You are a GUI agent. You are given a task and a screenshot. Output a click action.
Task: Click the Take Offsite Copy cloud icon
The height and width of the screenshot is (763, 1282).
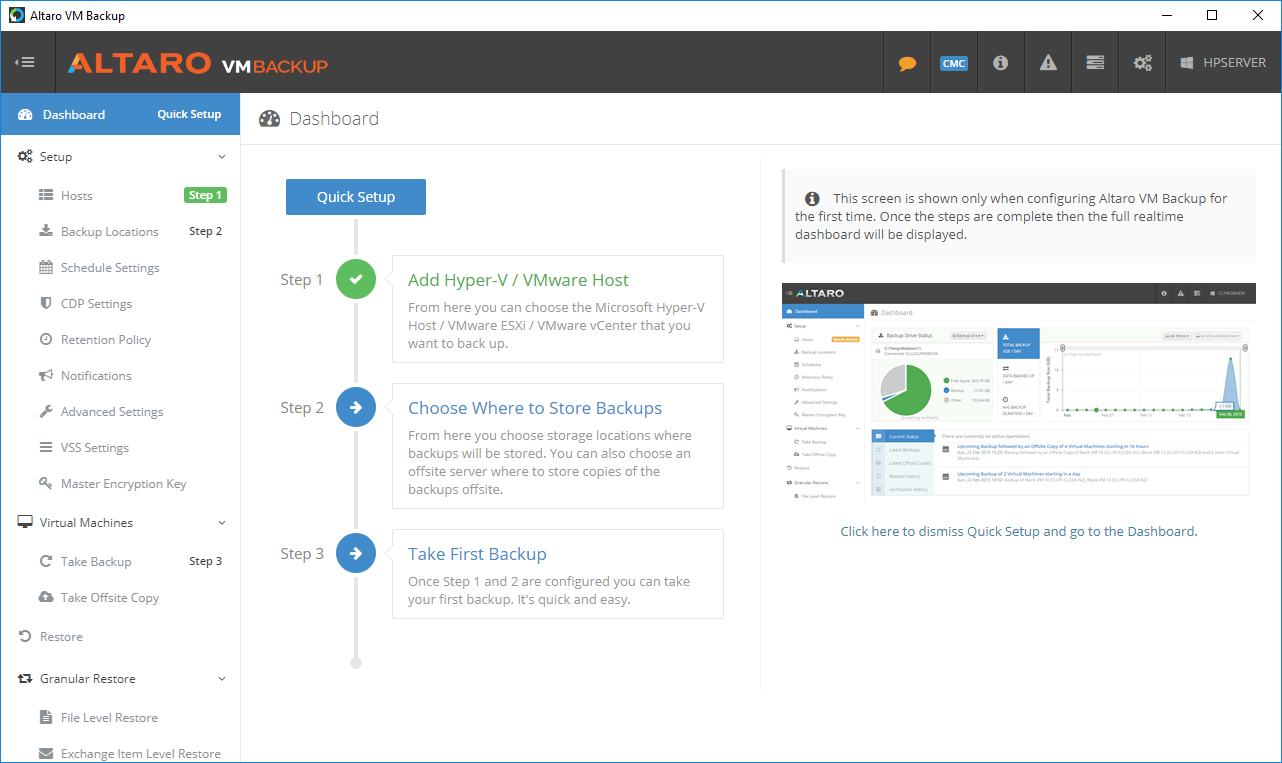pos(46,597)
